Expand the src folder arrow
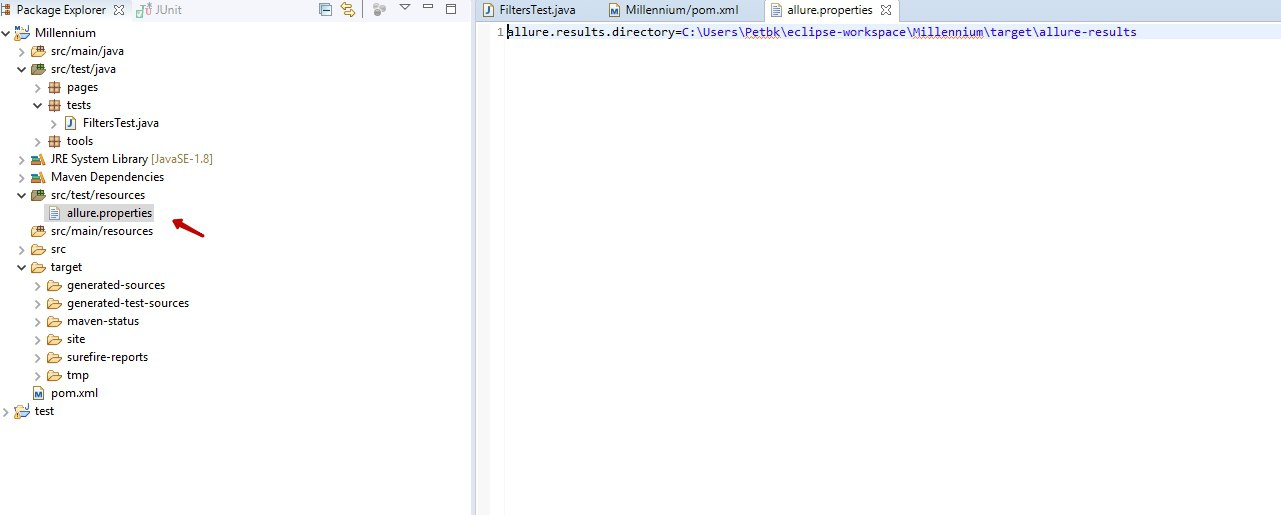The image size is (1281, 515). 22,249
